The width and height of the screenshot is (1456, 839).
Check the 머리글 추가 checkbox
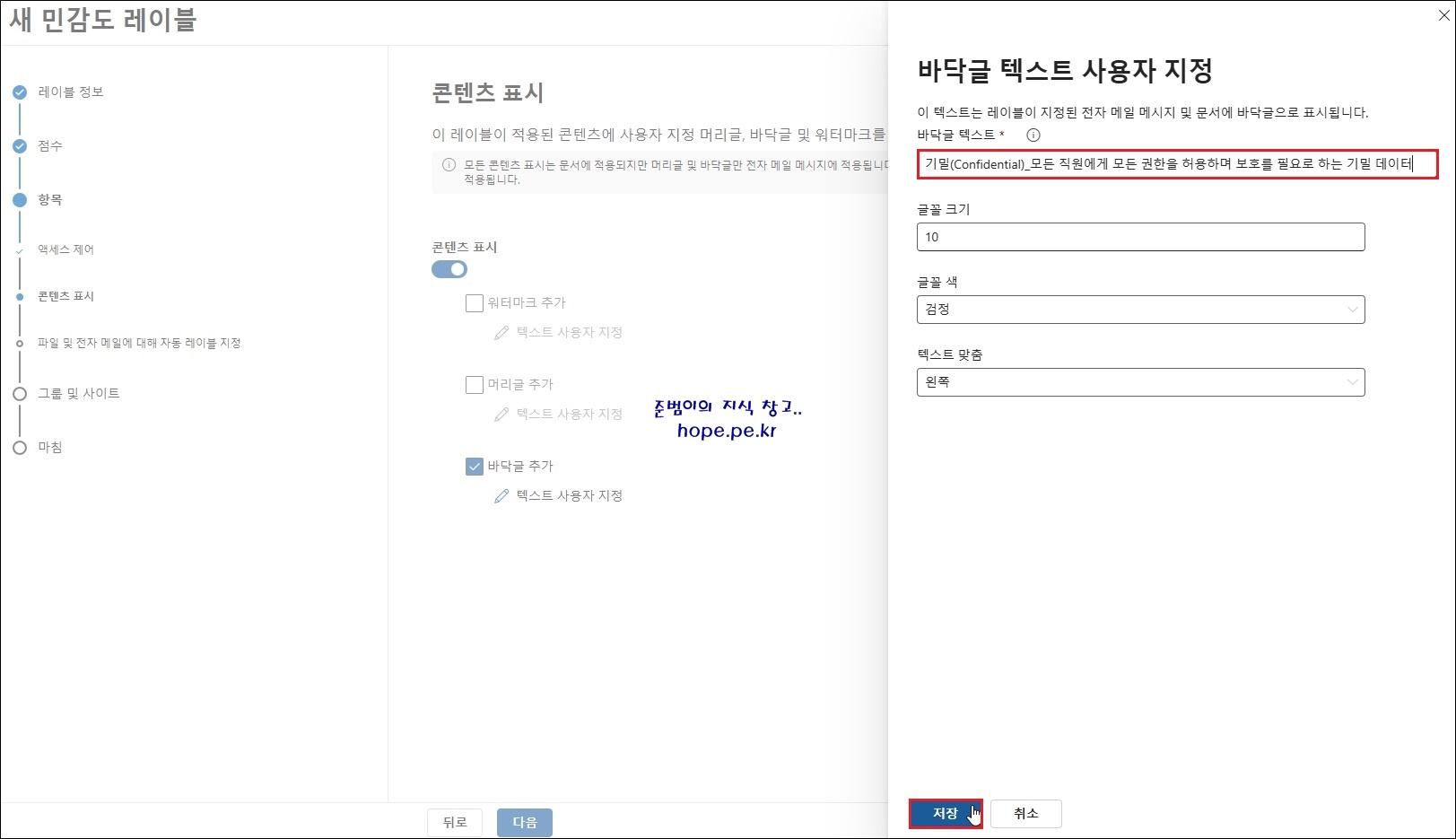click(x=475, y=385)
